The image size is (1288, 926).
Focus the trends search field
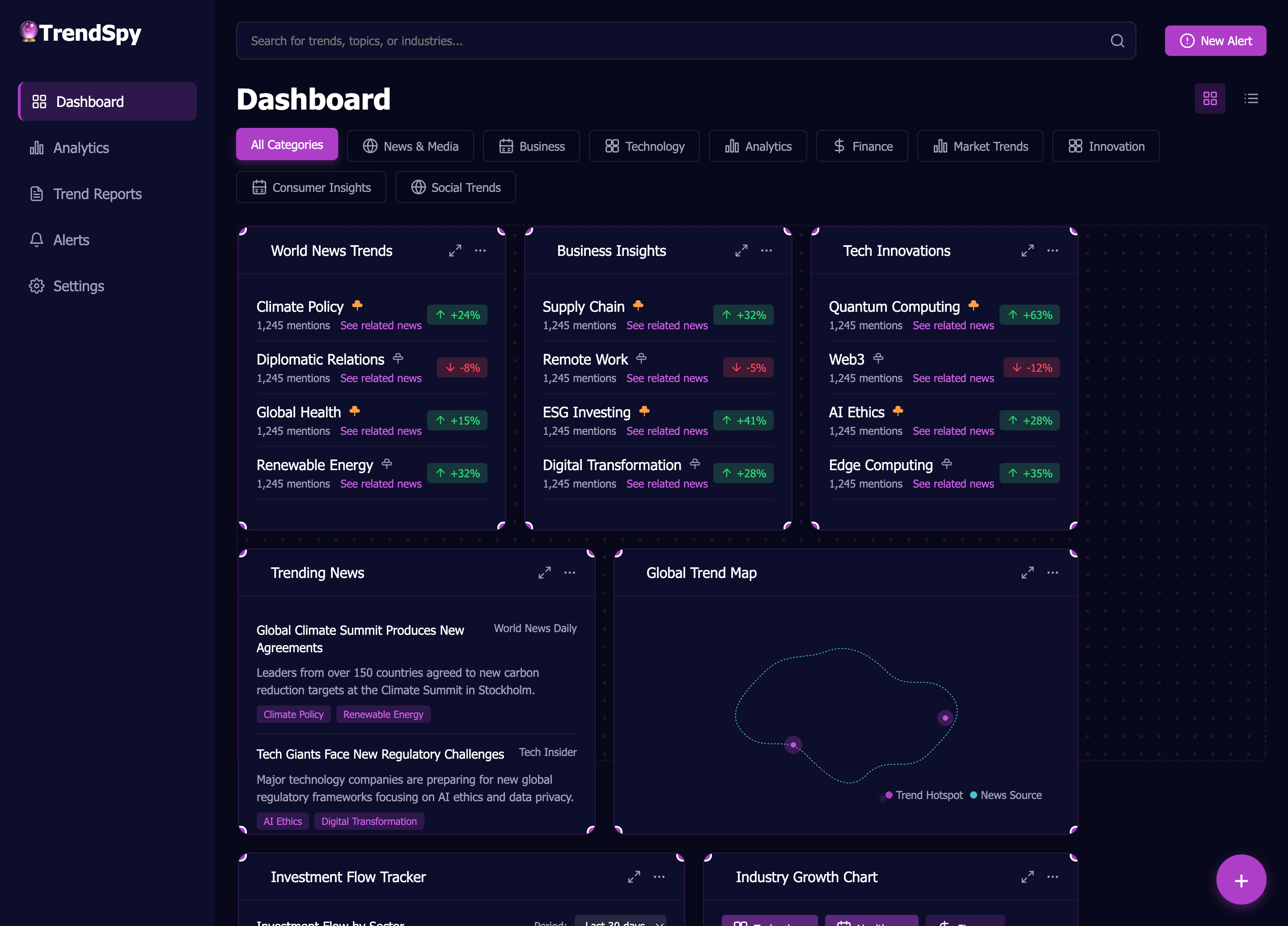(x=686, y=41)
